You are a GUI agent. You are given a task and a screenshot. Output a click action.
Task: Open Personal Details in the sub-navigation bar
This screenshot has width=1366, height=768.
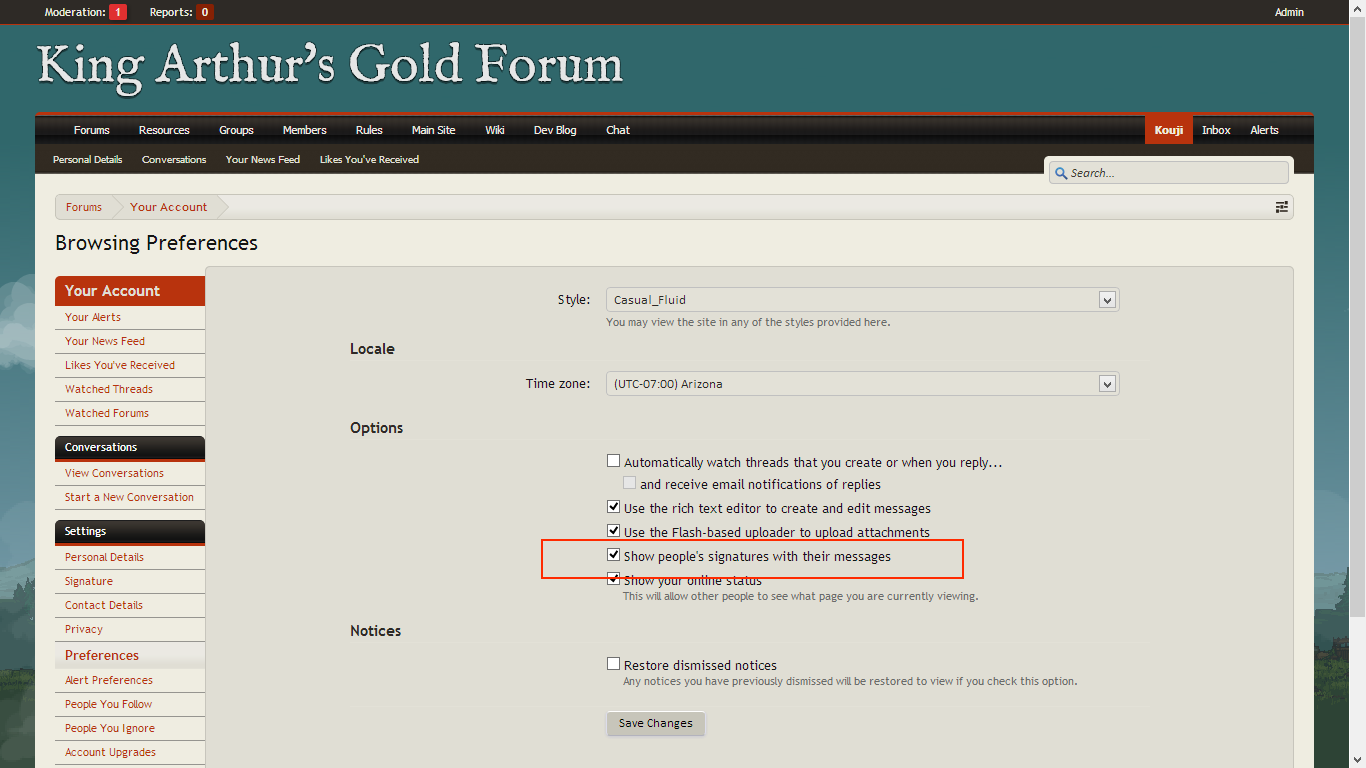point(88,159)
